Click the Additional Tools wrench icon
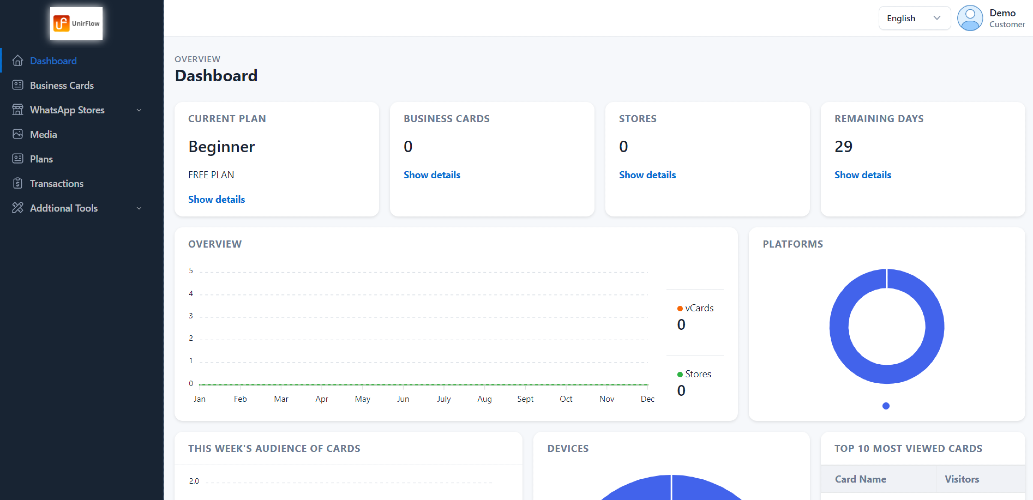Viewport: 1033px width, 500px height. 18,208
